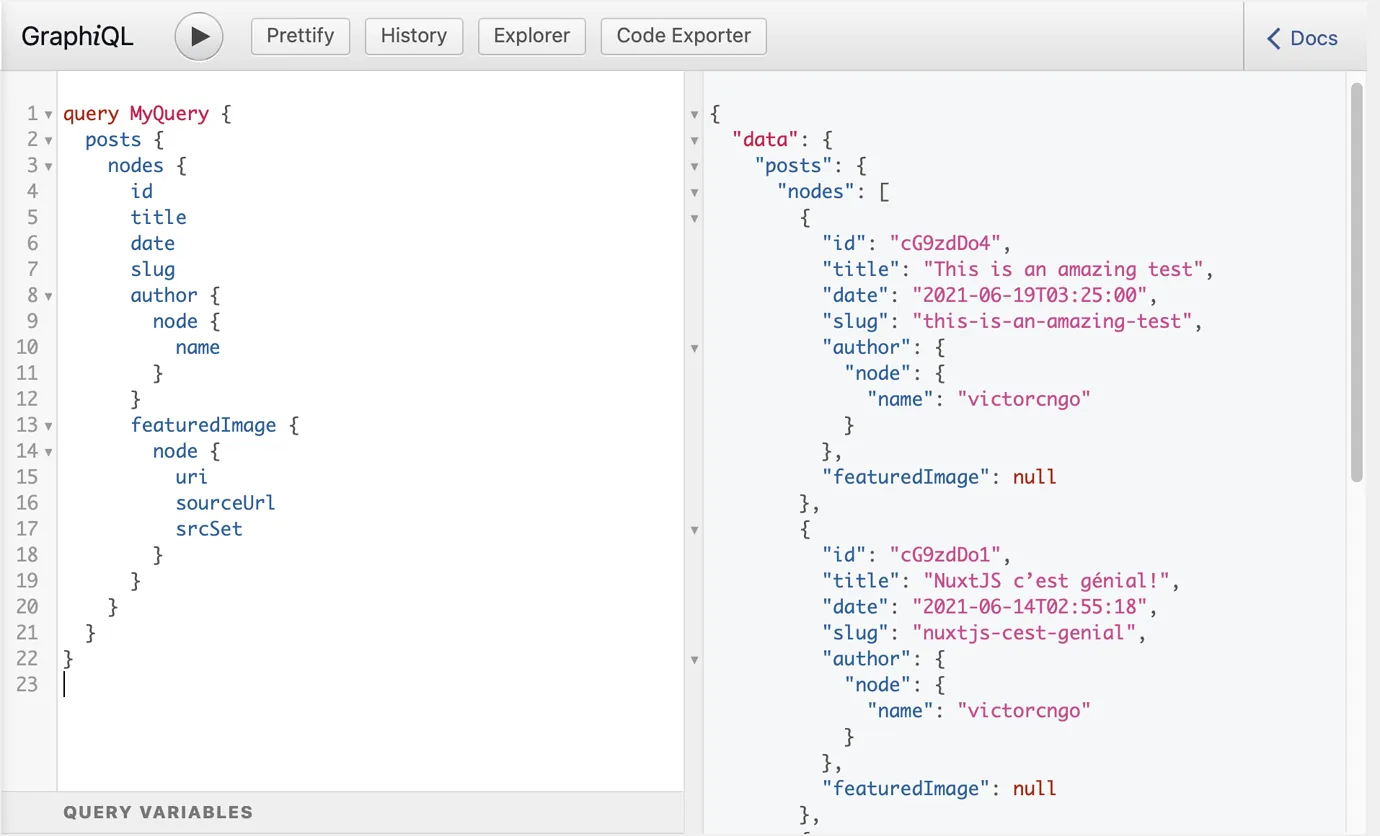The image size is (1380, 836).
Task: Click the results pane vertical scrollbar
Action: pyautogui.click(x=1356, y=280)
